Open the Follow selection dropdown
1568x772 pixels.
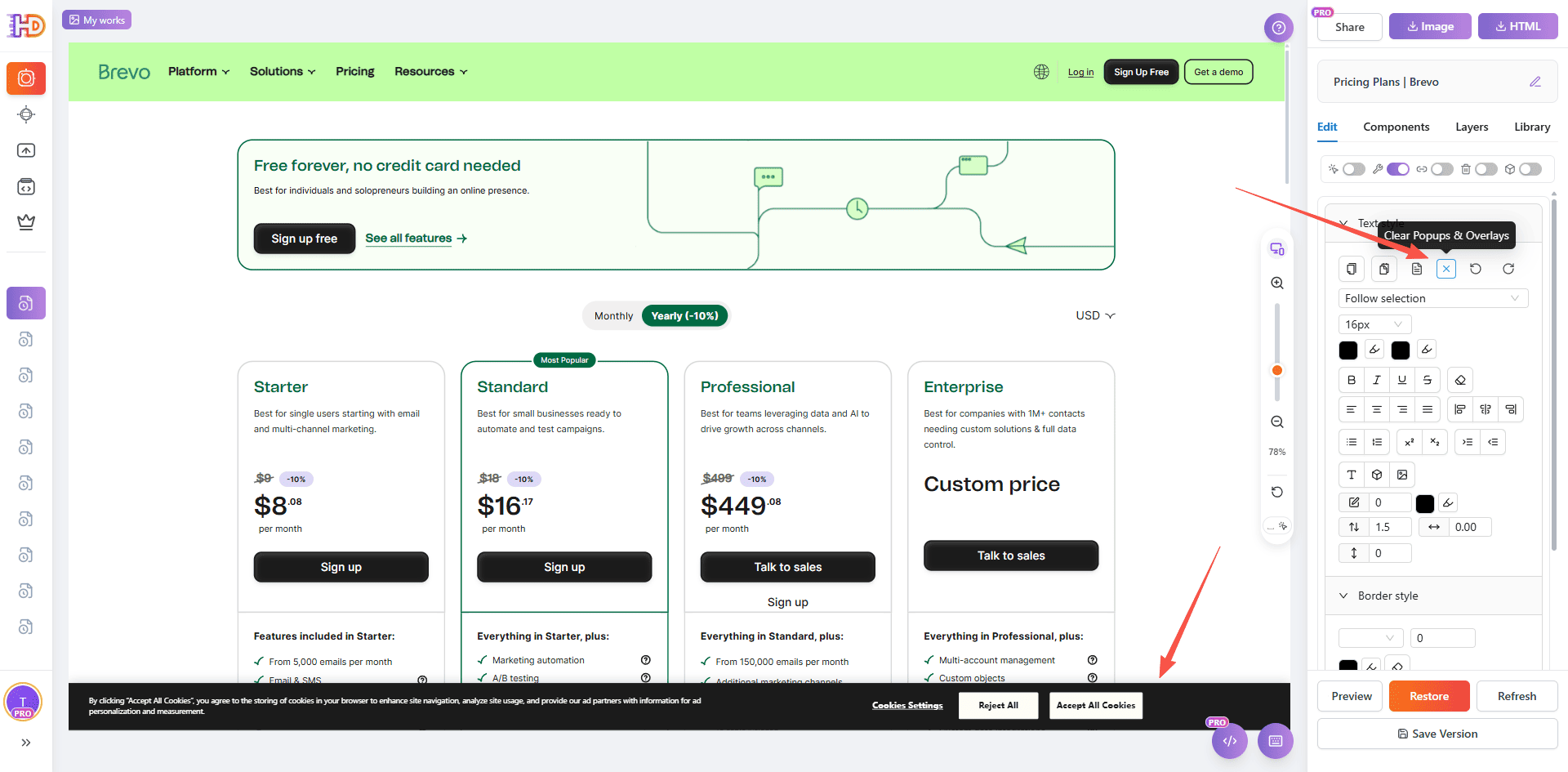[x=1433, y=297]
